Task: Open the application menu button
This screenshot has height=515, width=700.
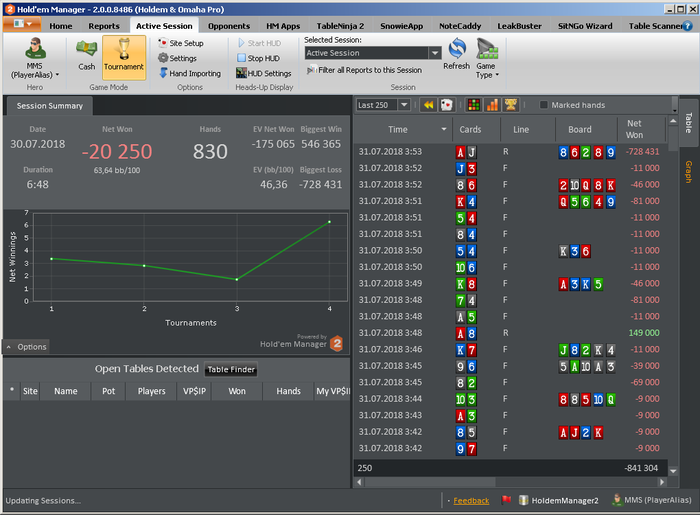Action: click(x=22, y=24)
